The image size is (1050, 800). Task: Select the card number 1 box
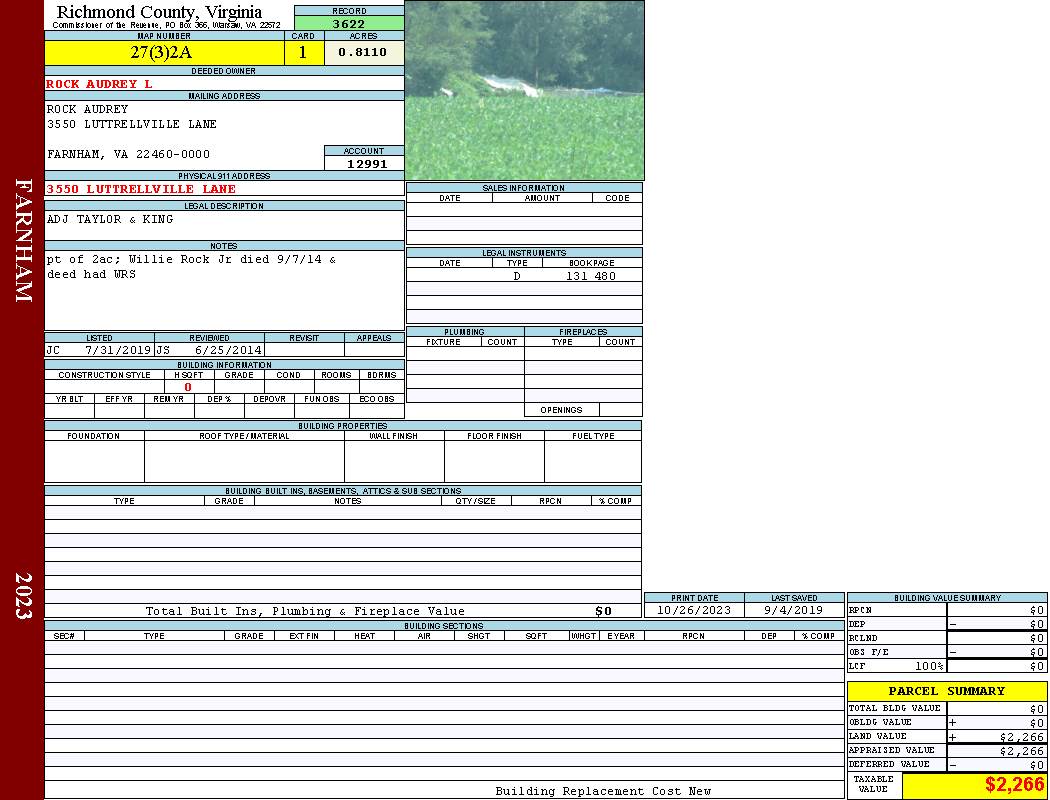click(303, 53)
